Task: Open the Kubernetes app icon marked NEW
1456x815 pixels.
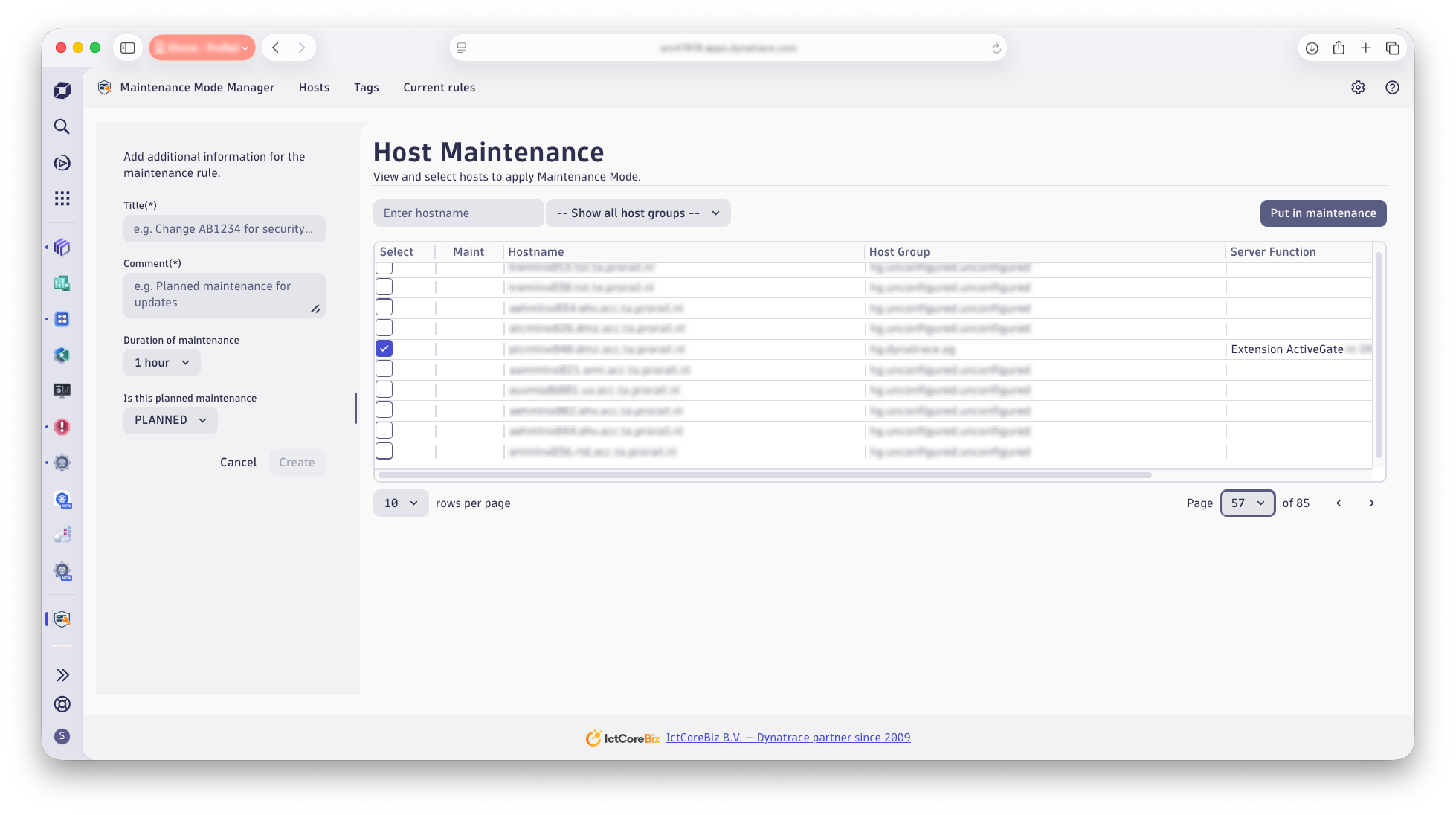Action: pyautogui.click(x=62, y=498)
